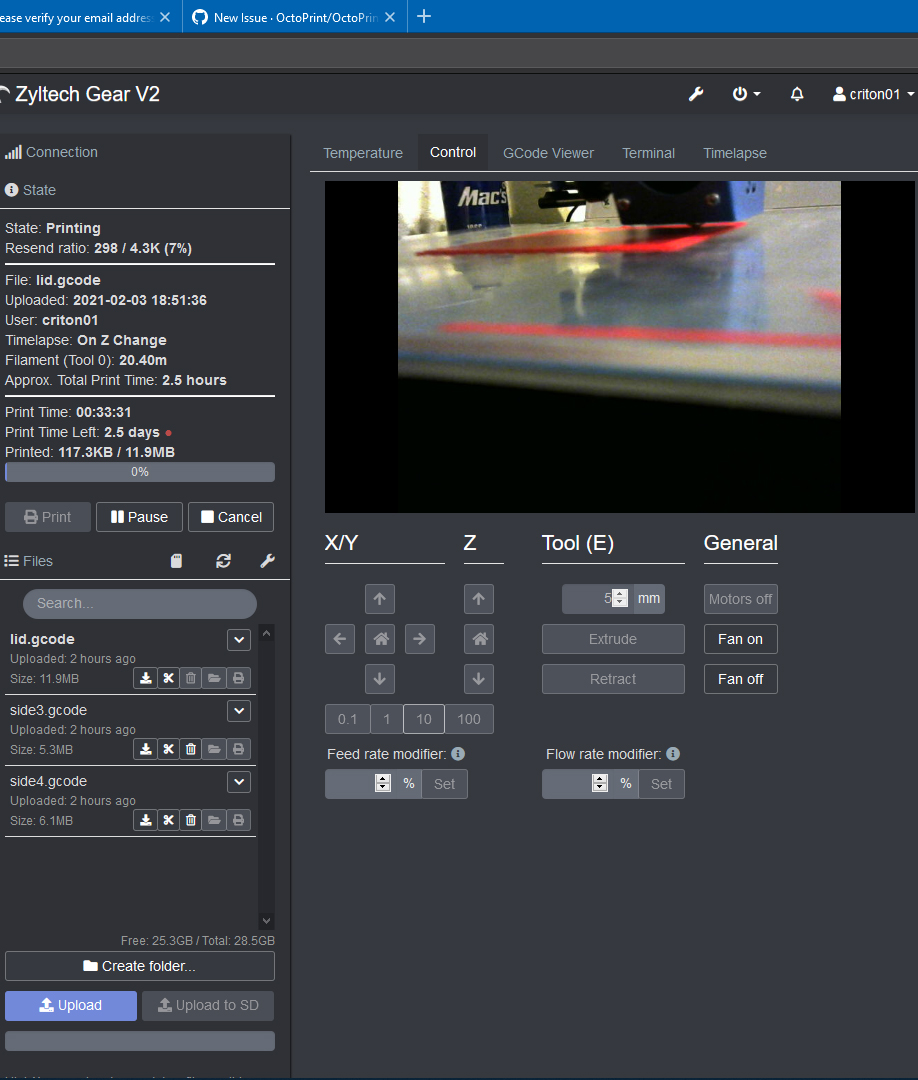Image resolution: width=918 pixels, height=1080 pixels.
Task: Click the SD card icon in Files header
Action: pyautogui.click(x=176, y=561)
